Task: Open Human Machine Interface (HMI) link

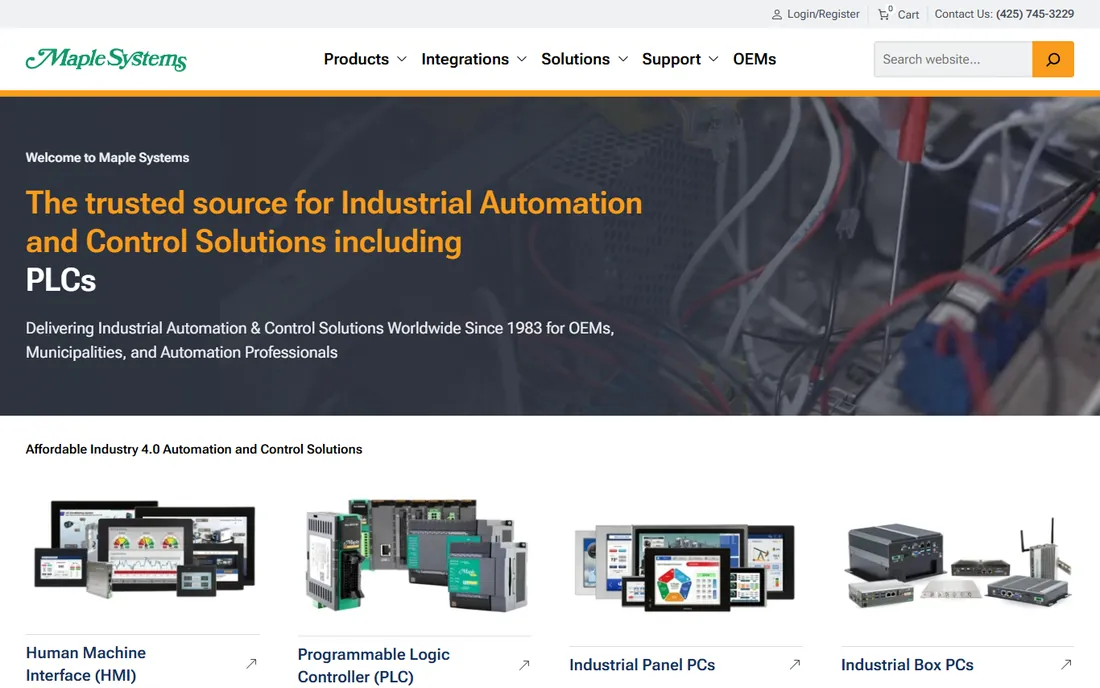Action: [86, 664]
